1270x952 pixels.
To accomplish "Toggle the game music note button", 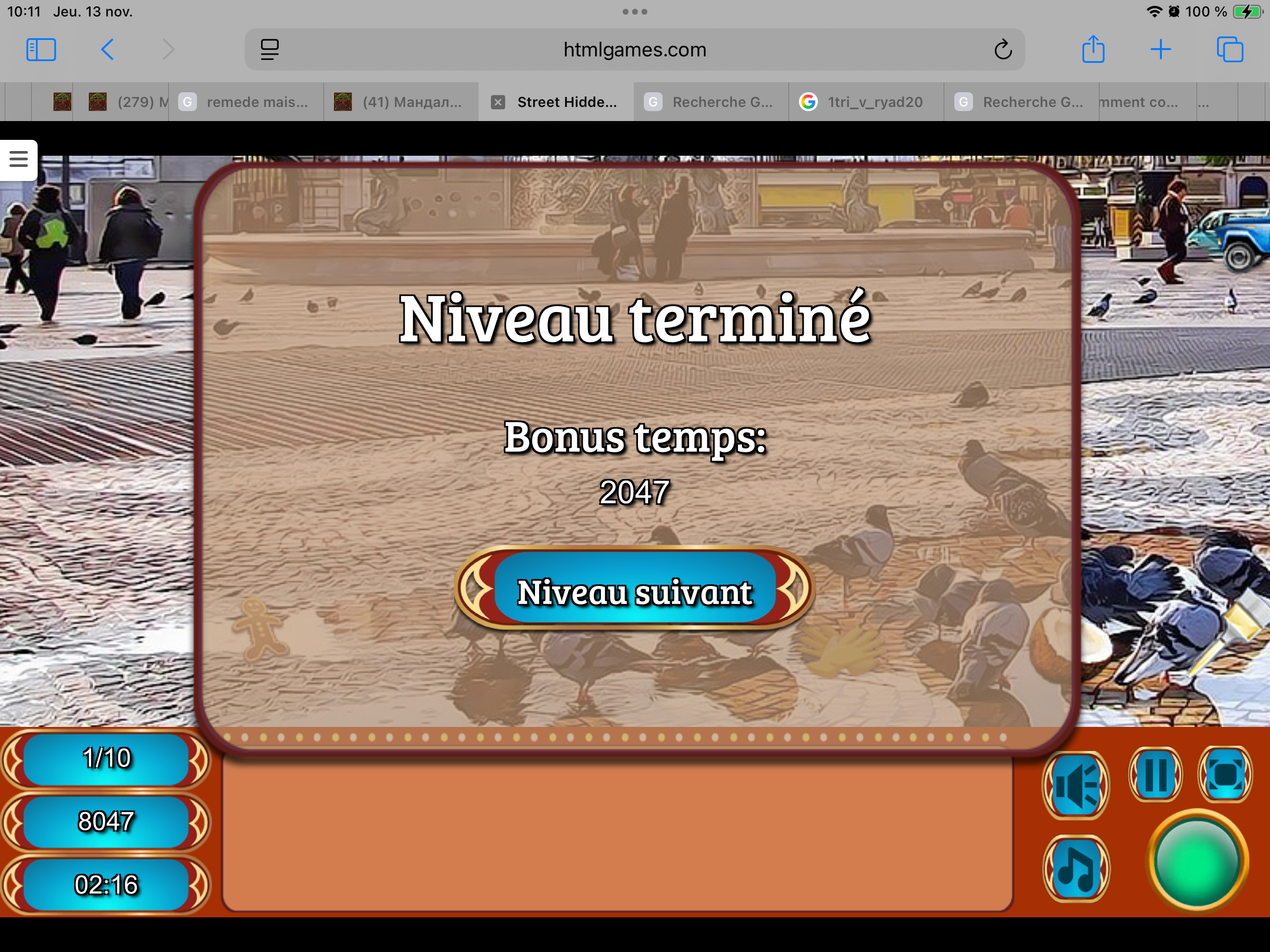I will [x=1075, y=869].
